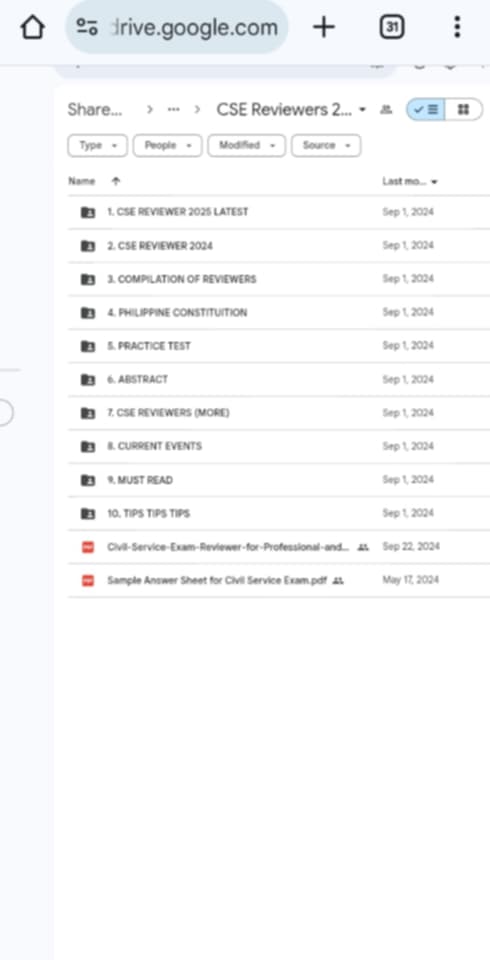This screenshot has height=960, width=490.
Task: Toggle Name column sort direction arrow
Action: click(x=116, y=181)
